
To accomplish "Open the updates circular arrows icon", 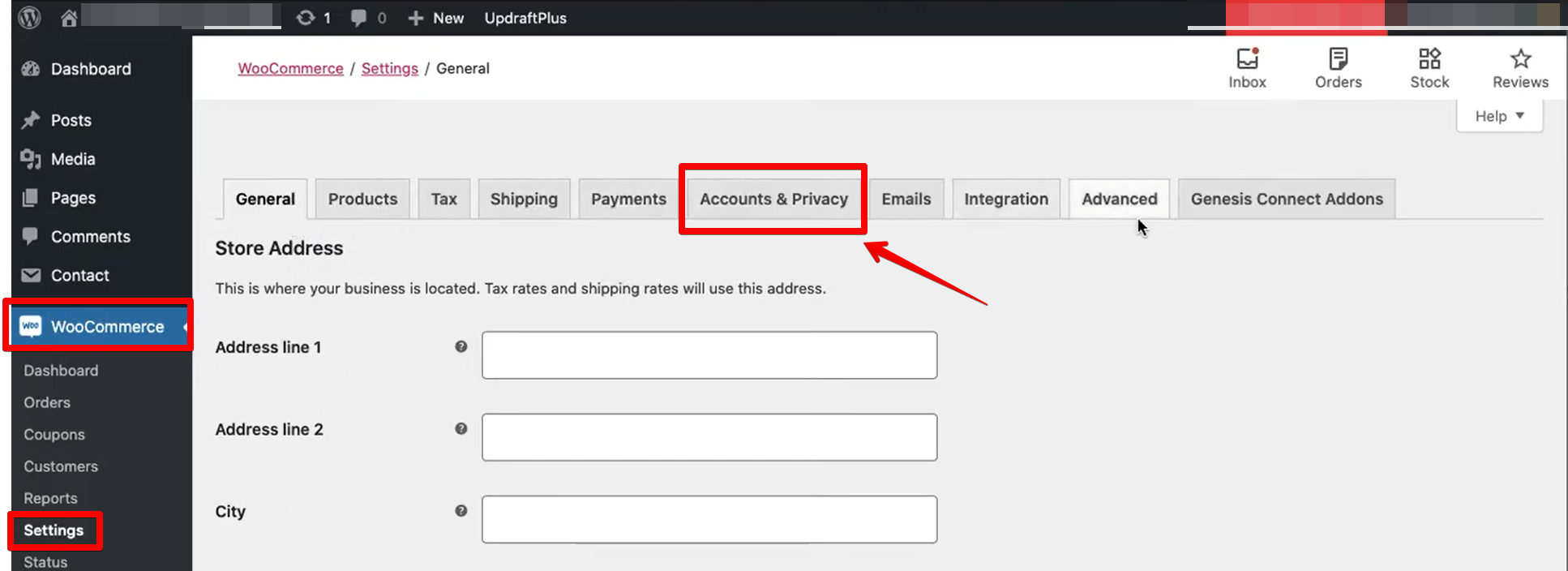I will tap(305, 17).
